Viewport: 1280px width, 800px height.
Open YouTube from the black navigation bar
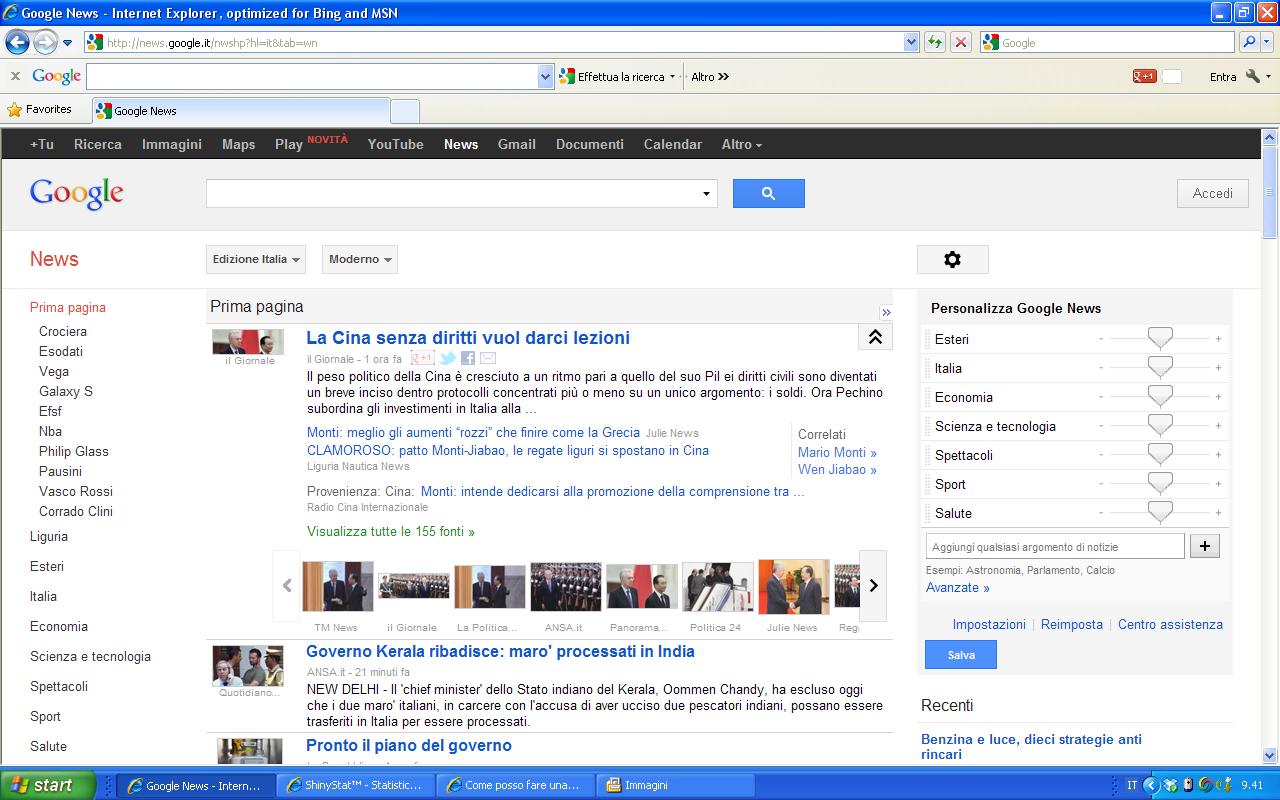(395, 144)
